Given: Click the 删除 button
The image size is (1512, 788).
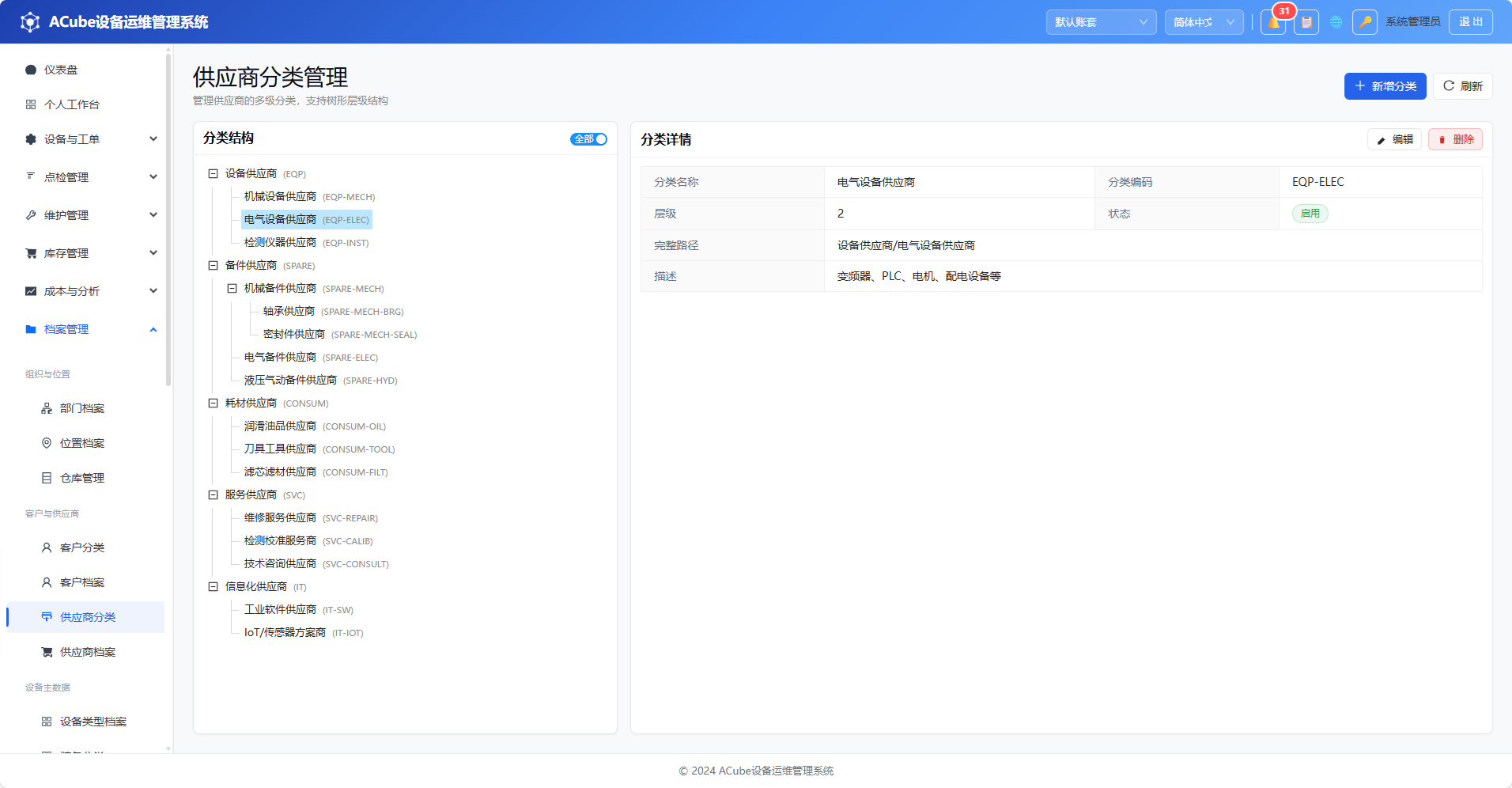Looking at the screenshot, I should [1455, 139].
